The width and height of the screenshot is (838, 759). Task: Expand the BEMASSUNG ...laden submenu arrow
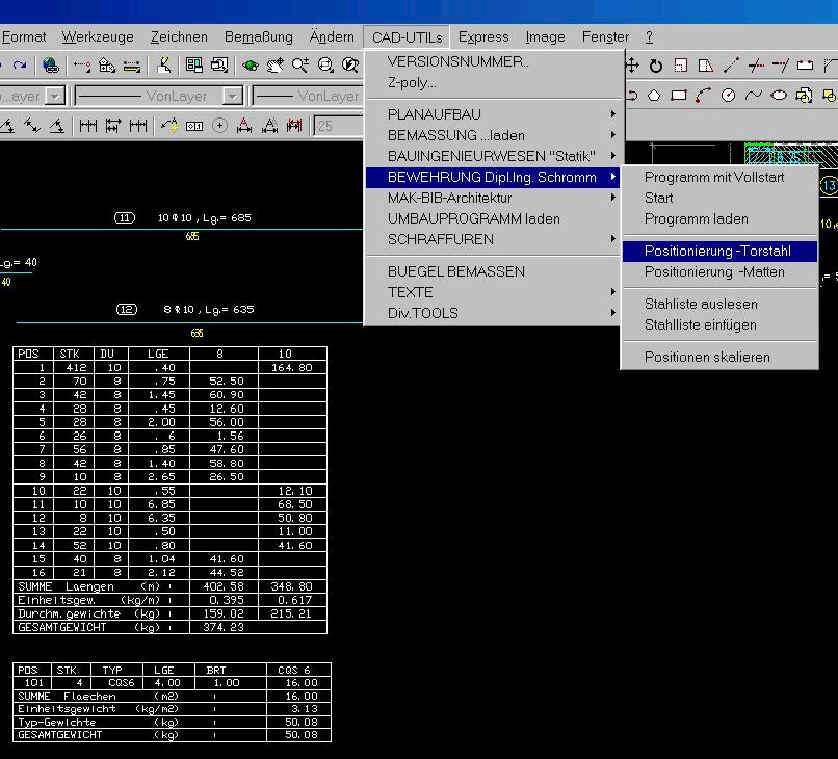click(613, 135)
